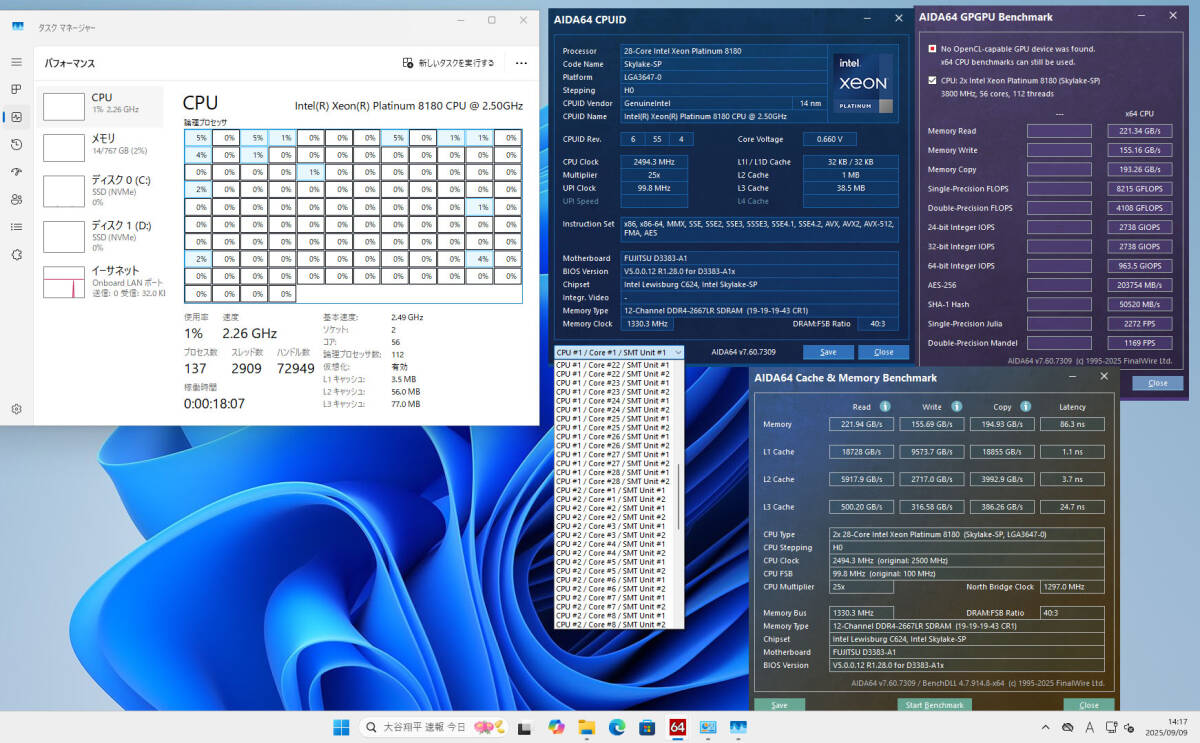This screenshot has width=1200, height=743.
Task: Save Cache & Memory Benchmark results
Action: [779, 705]
